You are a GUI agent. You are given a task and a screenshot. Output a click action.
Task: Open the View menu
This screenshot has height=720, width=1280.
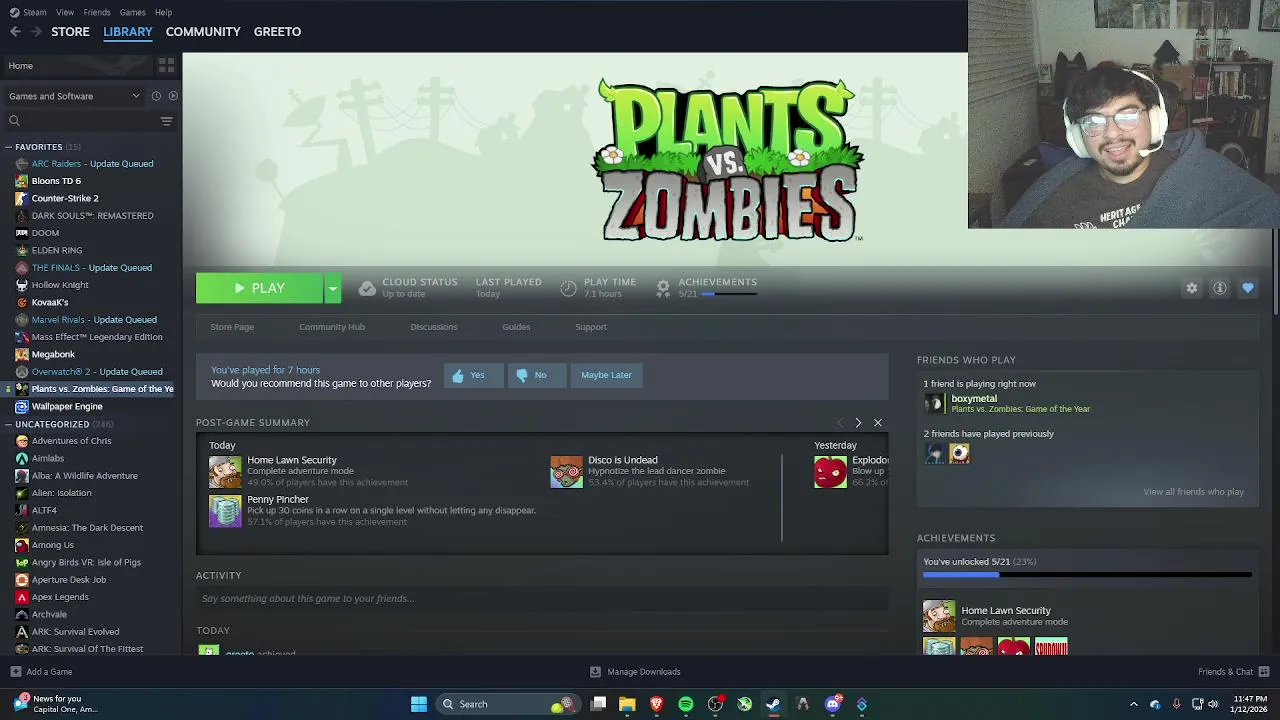[65, 12]
